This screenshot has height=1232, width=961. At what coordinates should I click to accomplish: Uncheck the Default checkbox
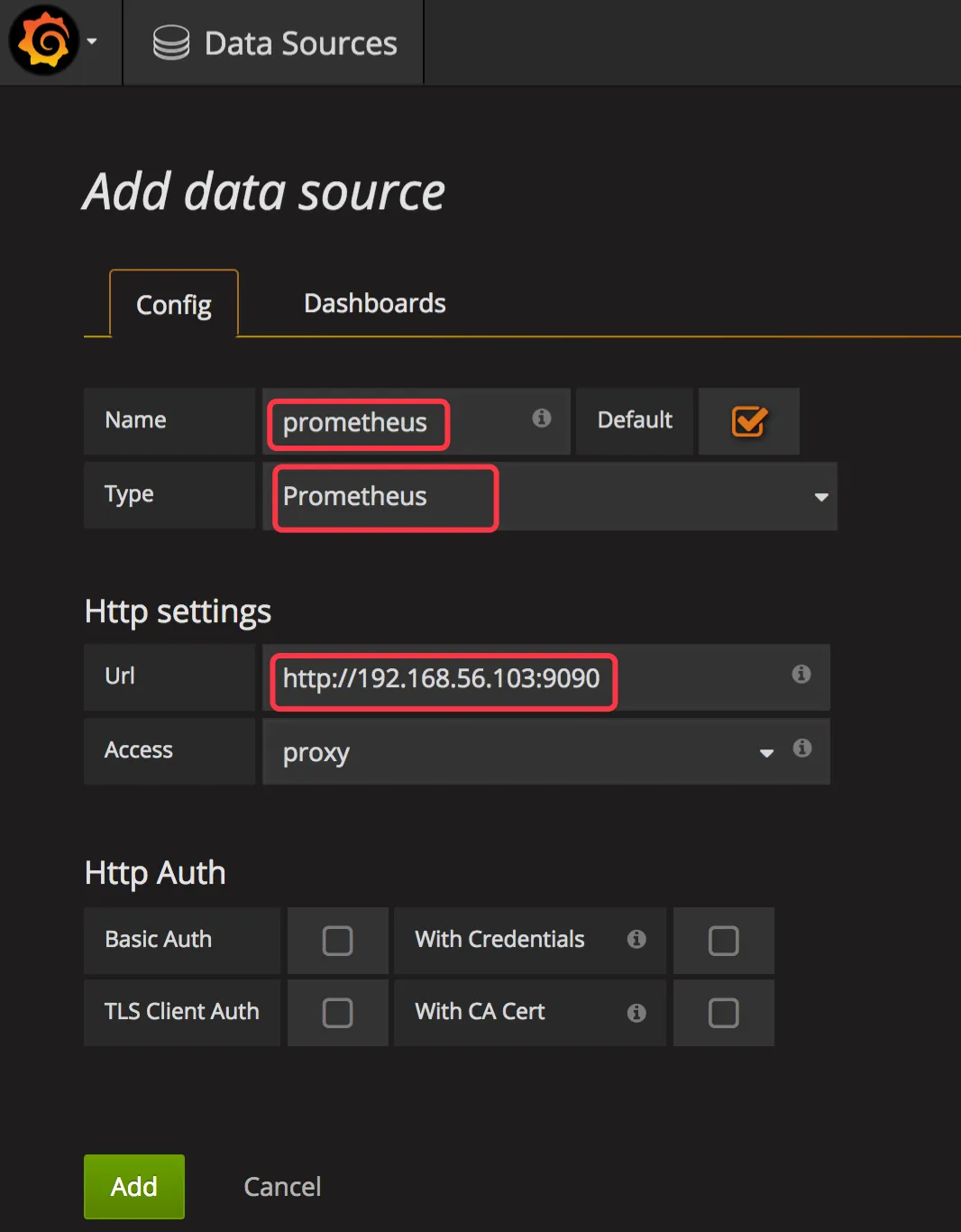tap(749, 421)
